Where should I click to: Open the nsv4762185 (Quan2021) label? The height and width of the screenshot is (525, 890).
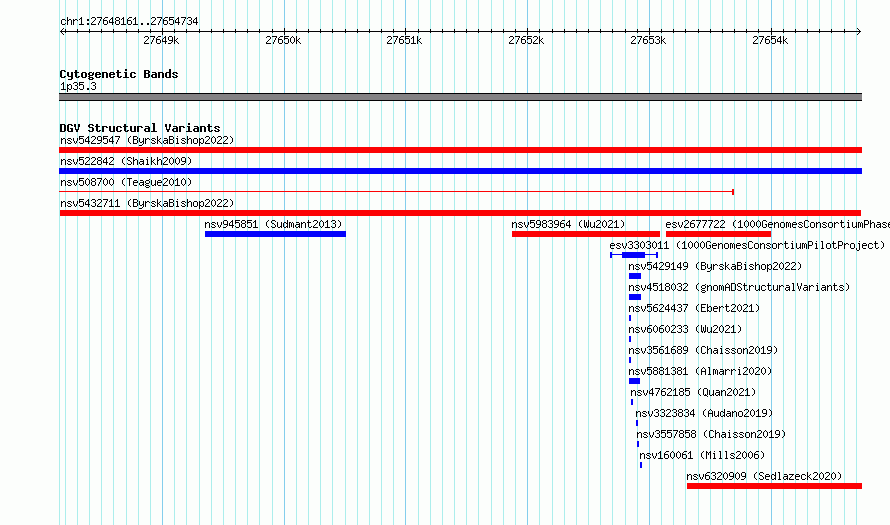(693, 392)
